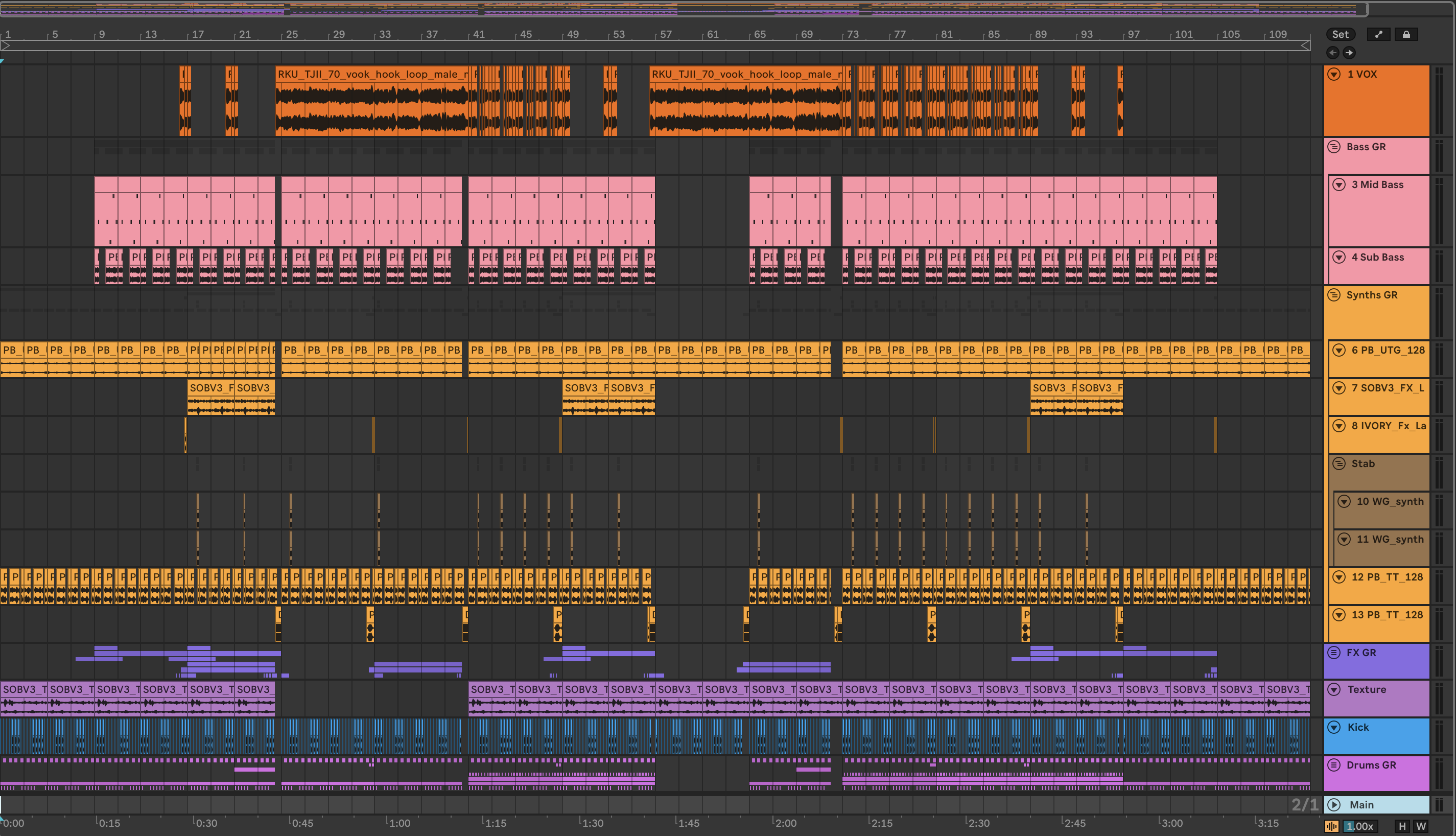Jump to previous locator with left arrow

coord(1332,53)
